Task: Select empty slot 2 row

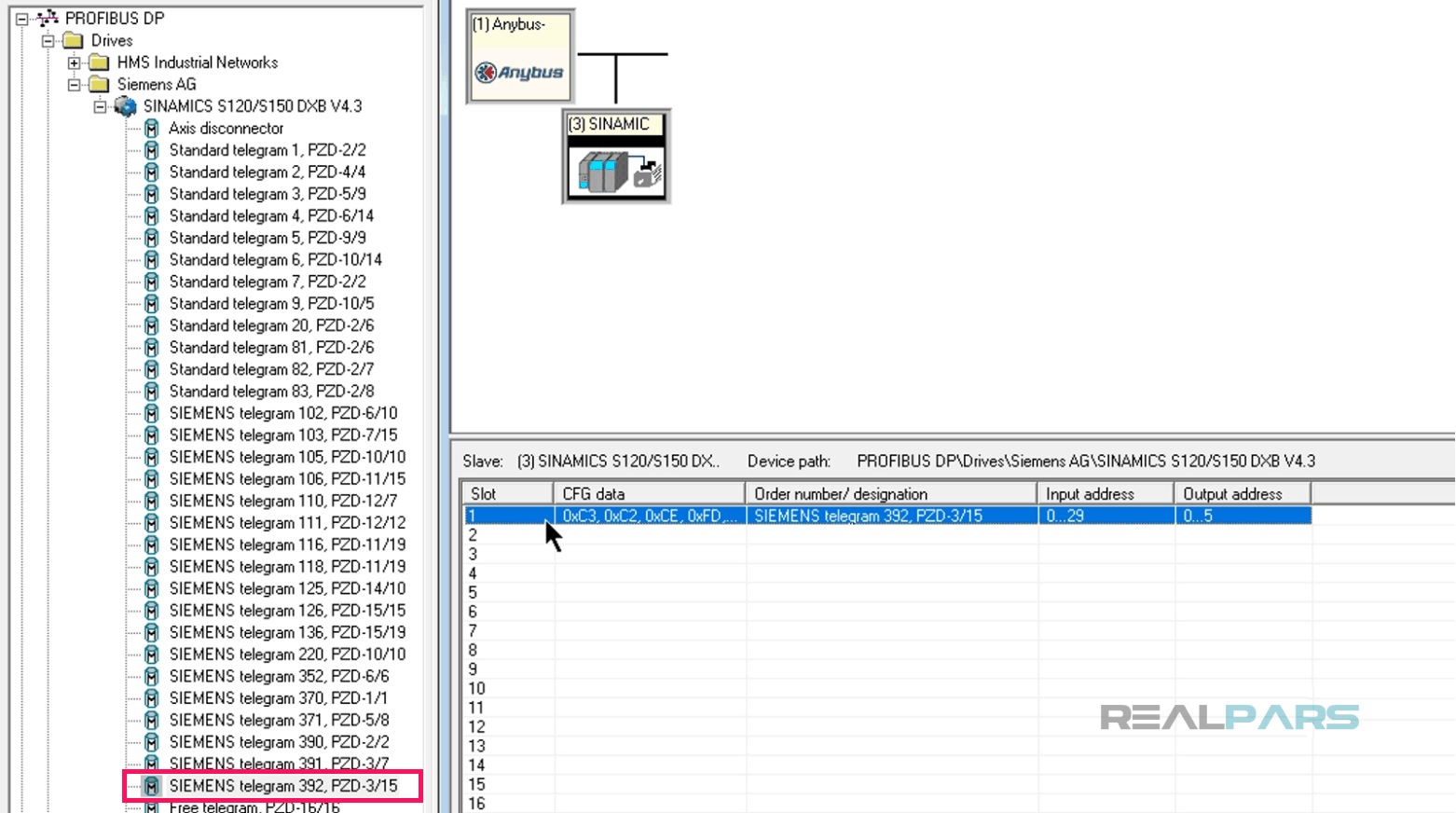Action: [x=887, y=535]
